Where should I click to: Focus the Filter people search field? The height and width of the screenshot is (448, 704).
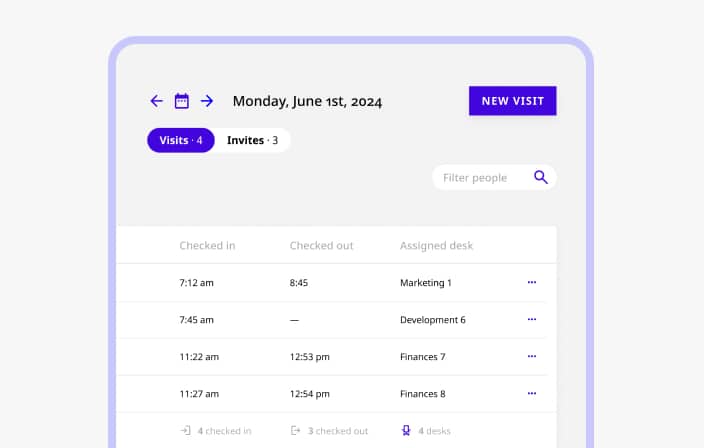[x=482, y=178]
